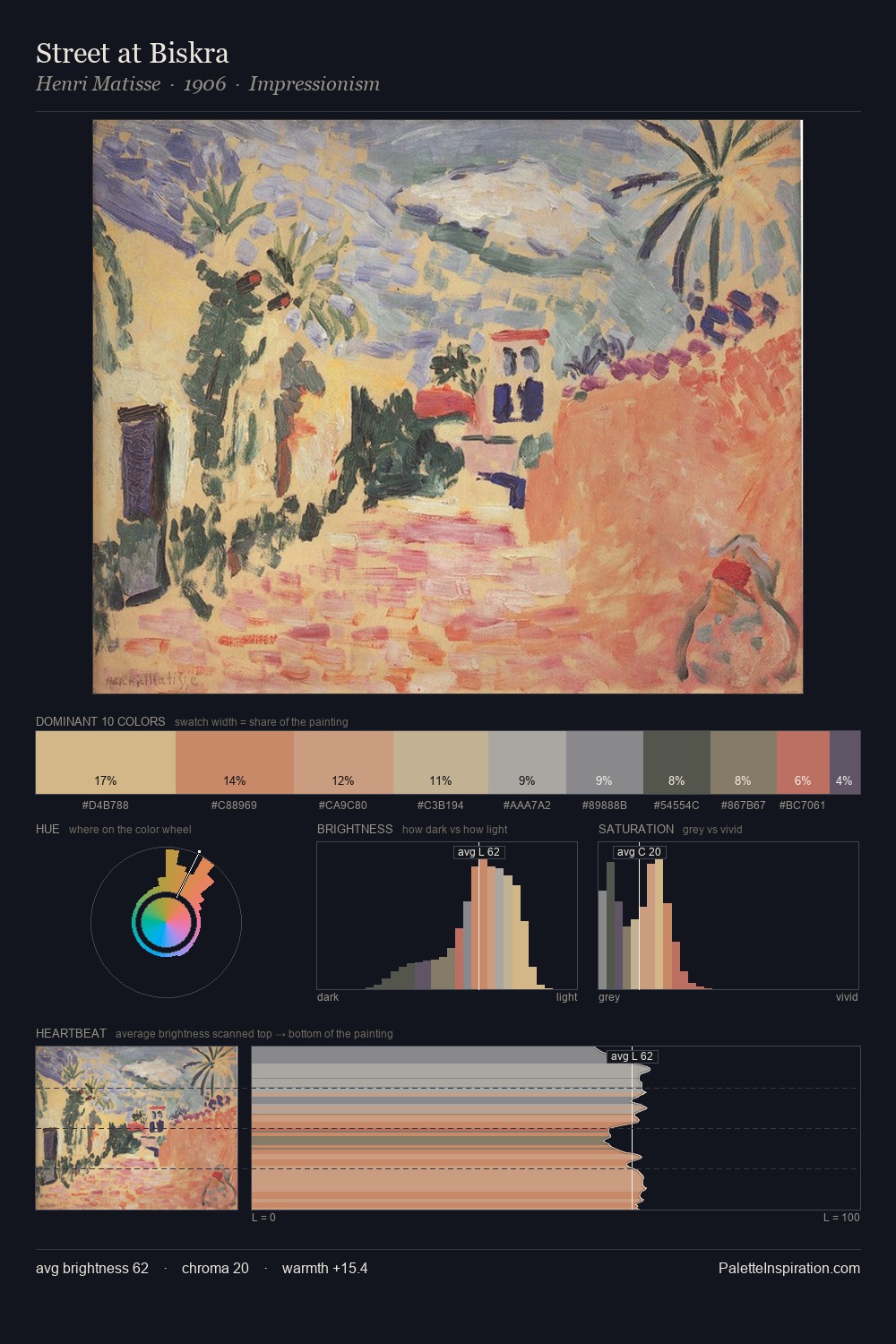896x1344 pixels.
Task: Click 'where on the color wheel' caption
Action: (130, 830)
